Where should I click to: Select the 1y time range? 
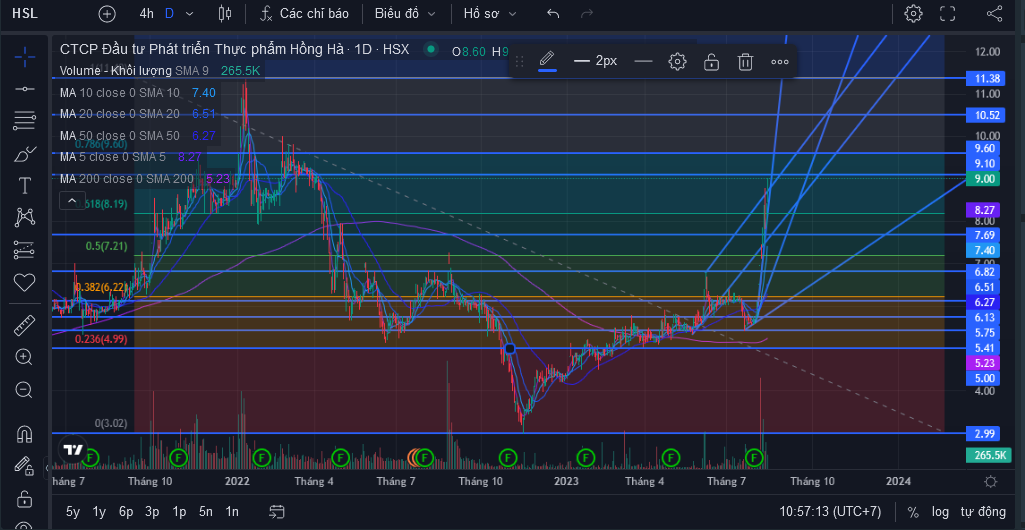(99, 511)
